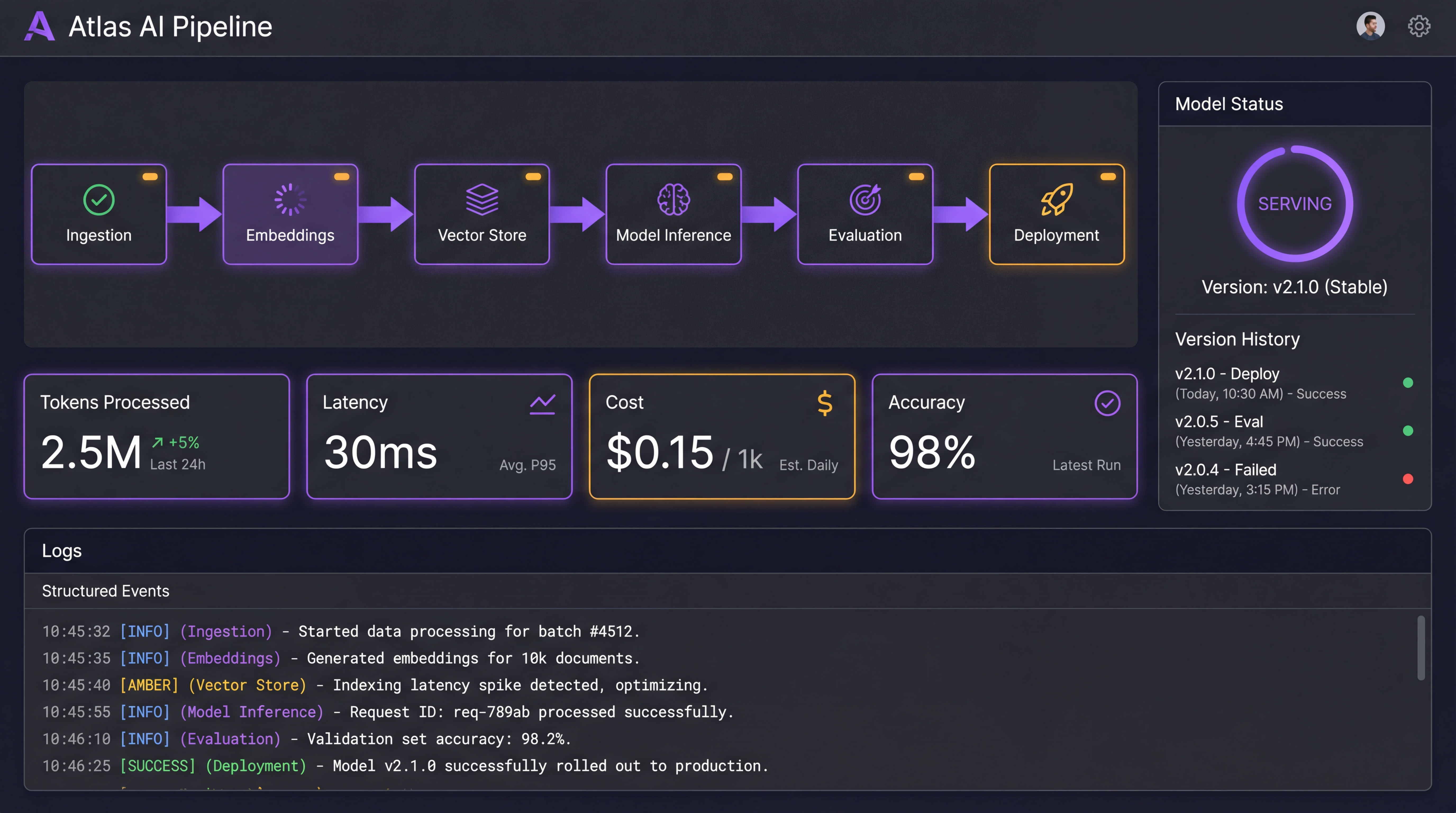Select the Structured Events tab
Image resolution: width=1456 pixels, height=813 pixels.
pos(106,591)
